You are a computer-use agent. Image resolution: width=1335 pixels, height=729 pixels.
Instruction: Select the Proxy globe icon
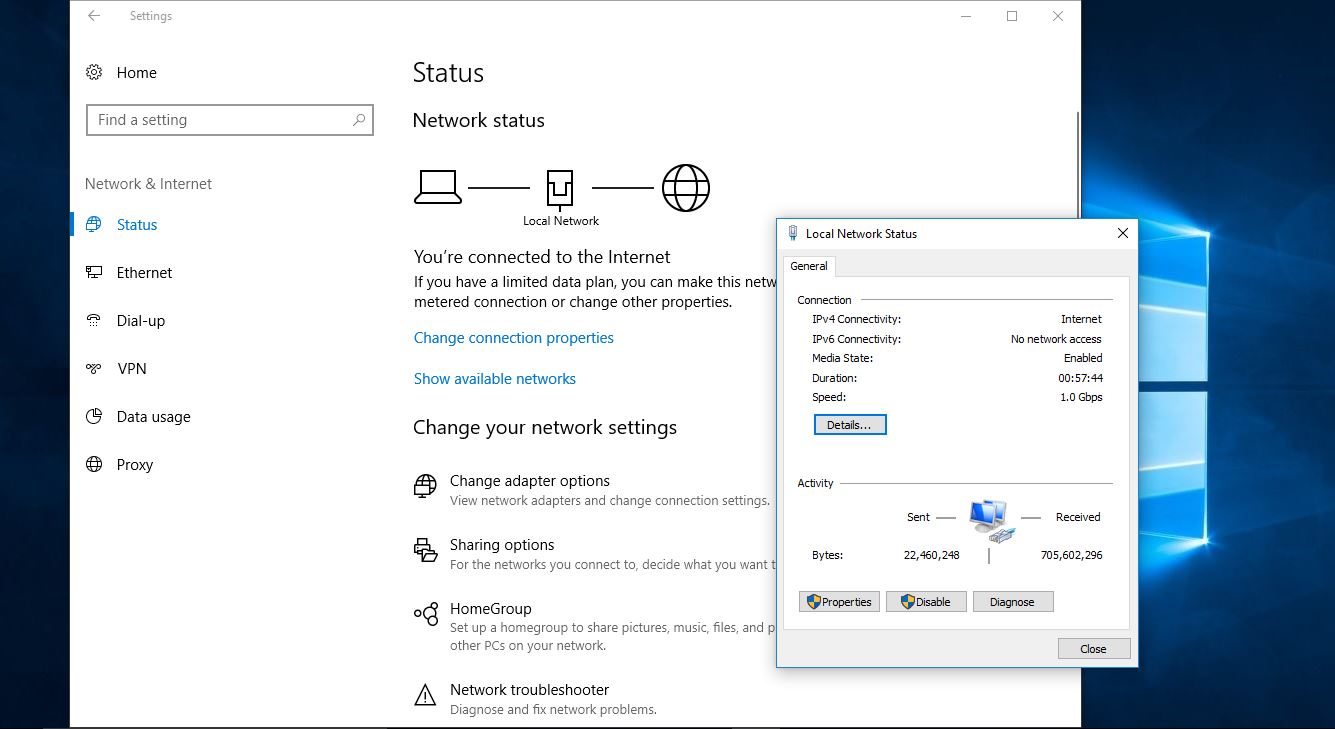(x=95, y=464)
